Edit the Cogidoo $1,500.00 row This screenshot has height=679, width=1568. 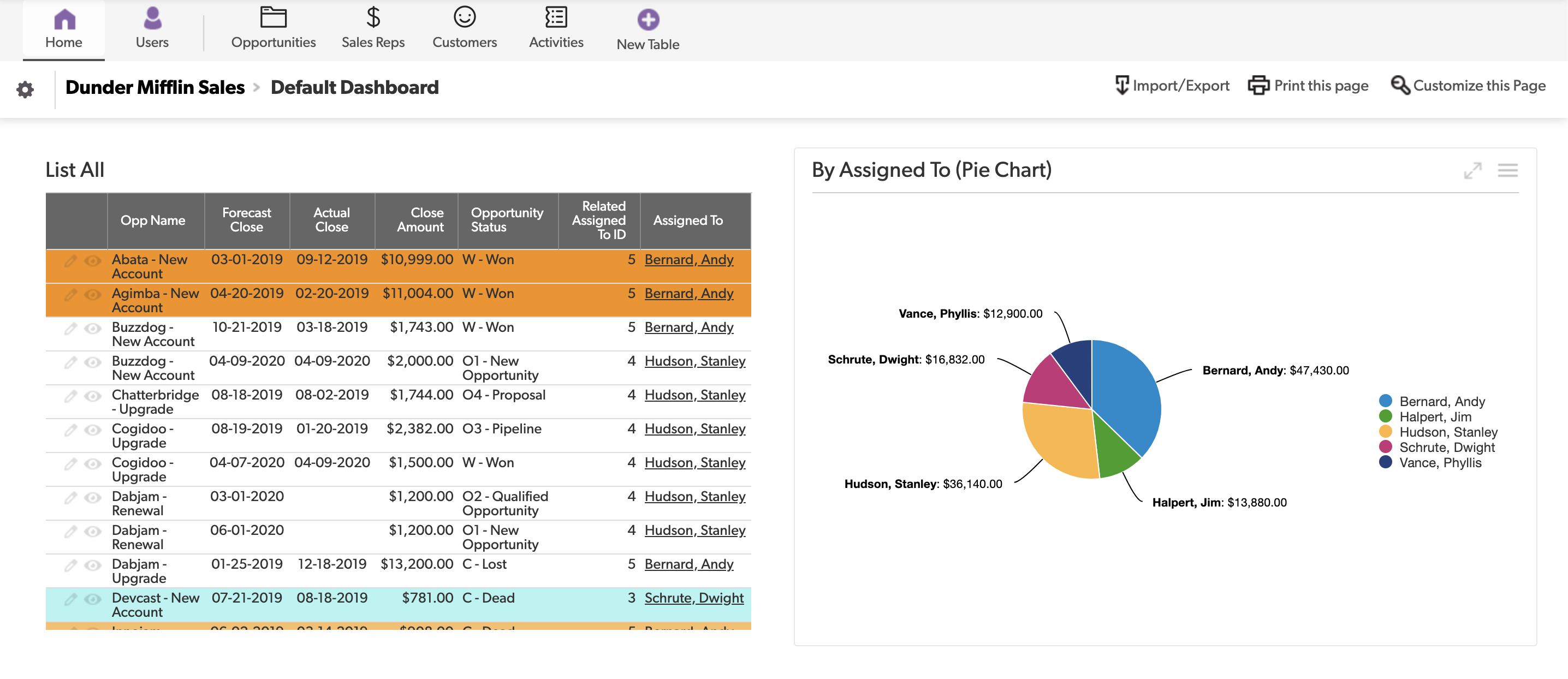(x=70, y=463)
